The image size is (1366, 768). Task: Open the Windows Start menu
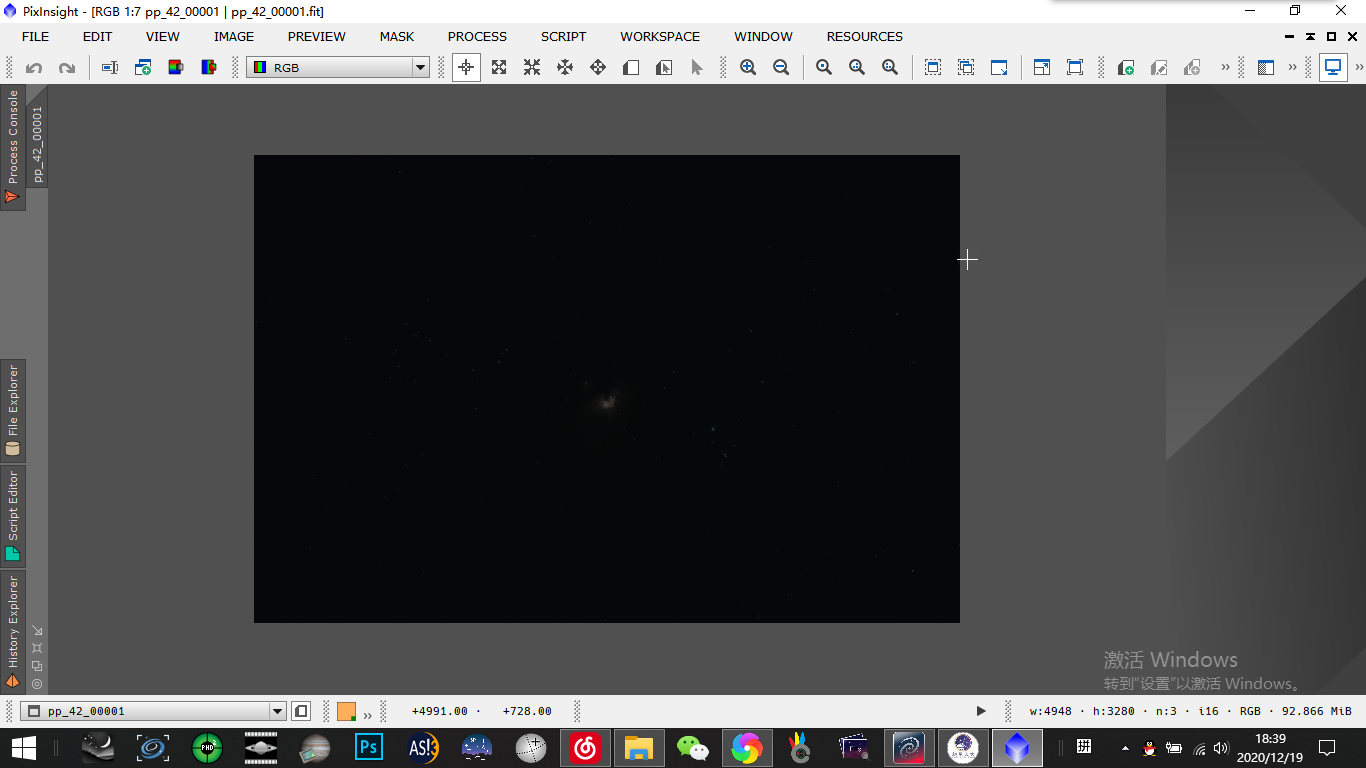click(x=24, y=748)
